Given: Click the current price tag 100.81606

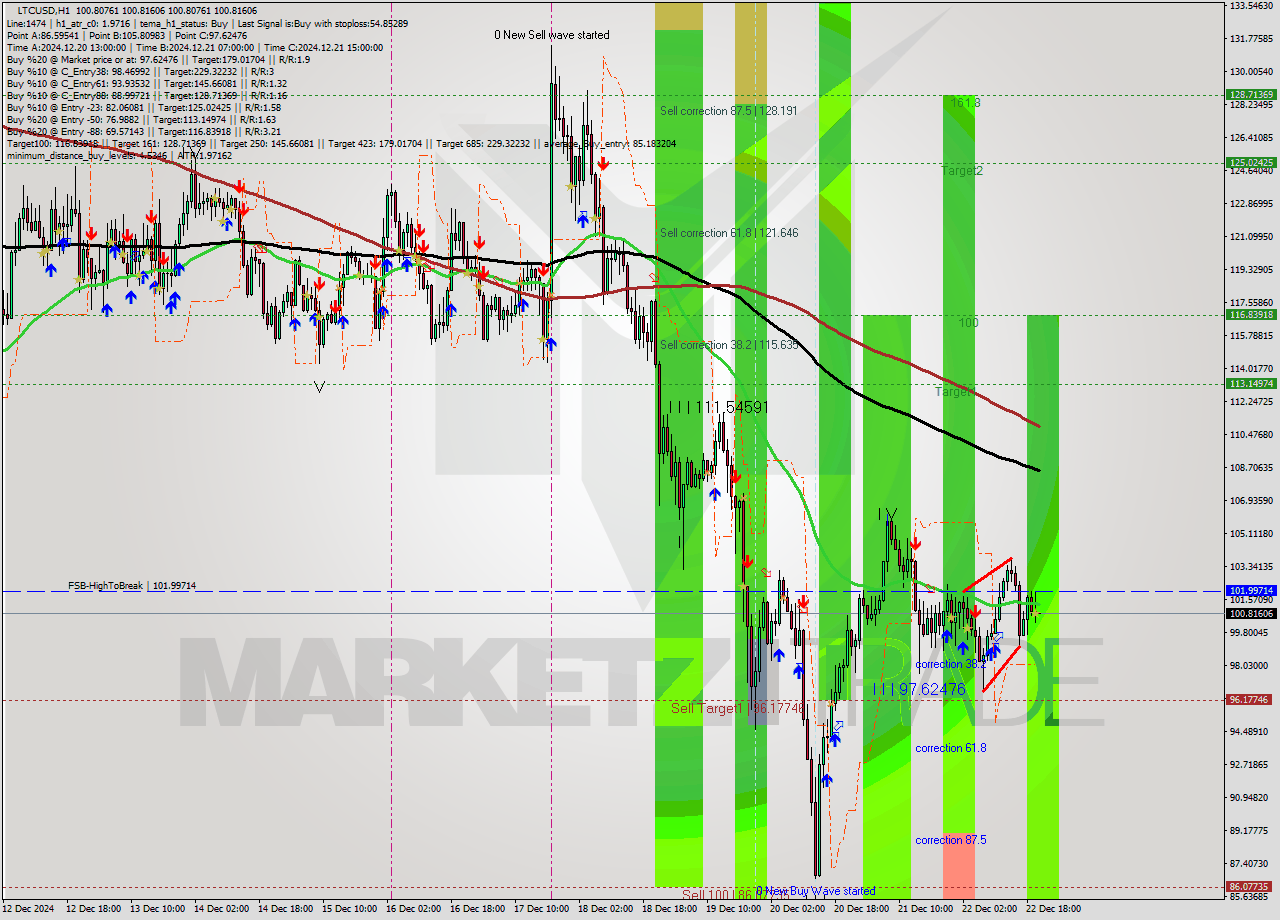Looking at the screenshot, I should (x=1251, y=613).
